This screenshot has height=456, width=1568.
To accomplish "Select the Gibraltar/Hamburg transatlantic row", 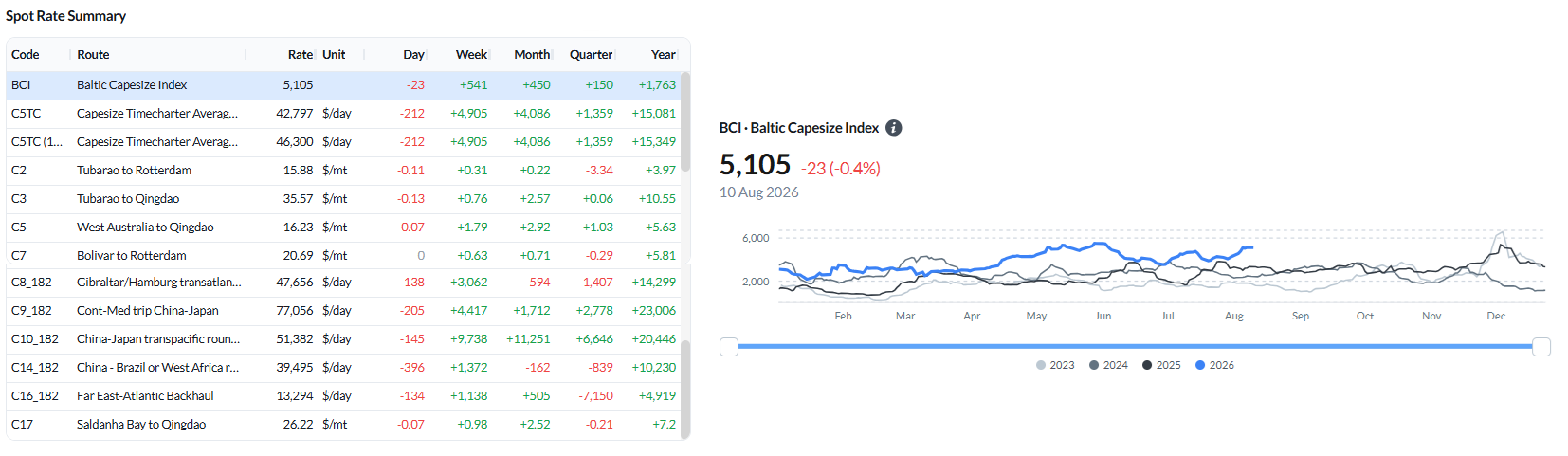I will tap(343, 283).
